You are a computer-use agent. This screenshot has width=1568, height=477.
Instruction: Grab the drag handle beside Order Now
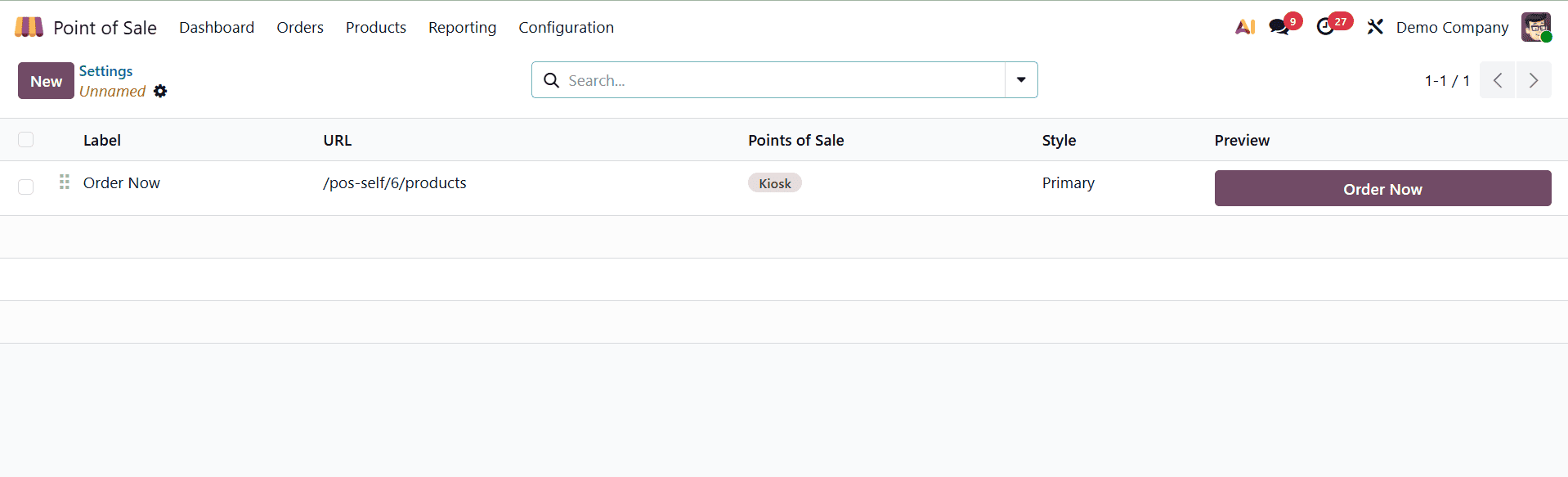click(64, 182)
